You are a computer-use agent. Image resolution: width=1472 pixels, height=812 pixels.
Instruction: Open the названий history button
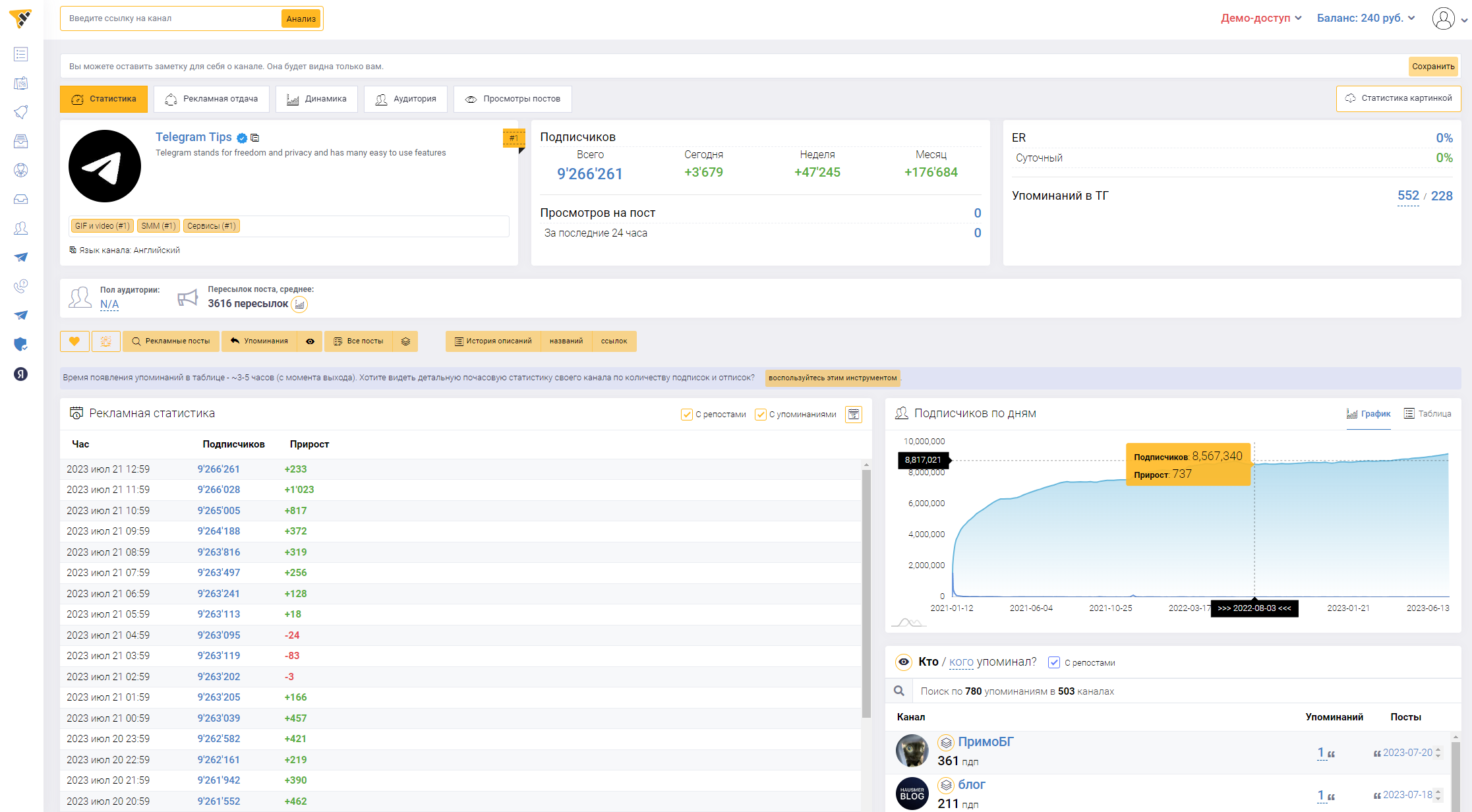pyautogui.click(x=566, y=341)
